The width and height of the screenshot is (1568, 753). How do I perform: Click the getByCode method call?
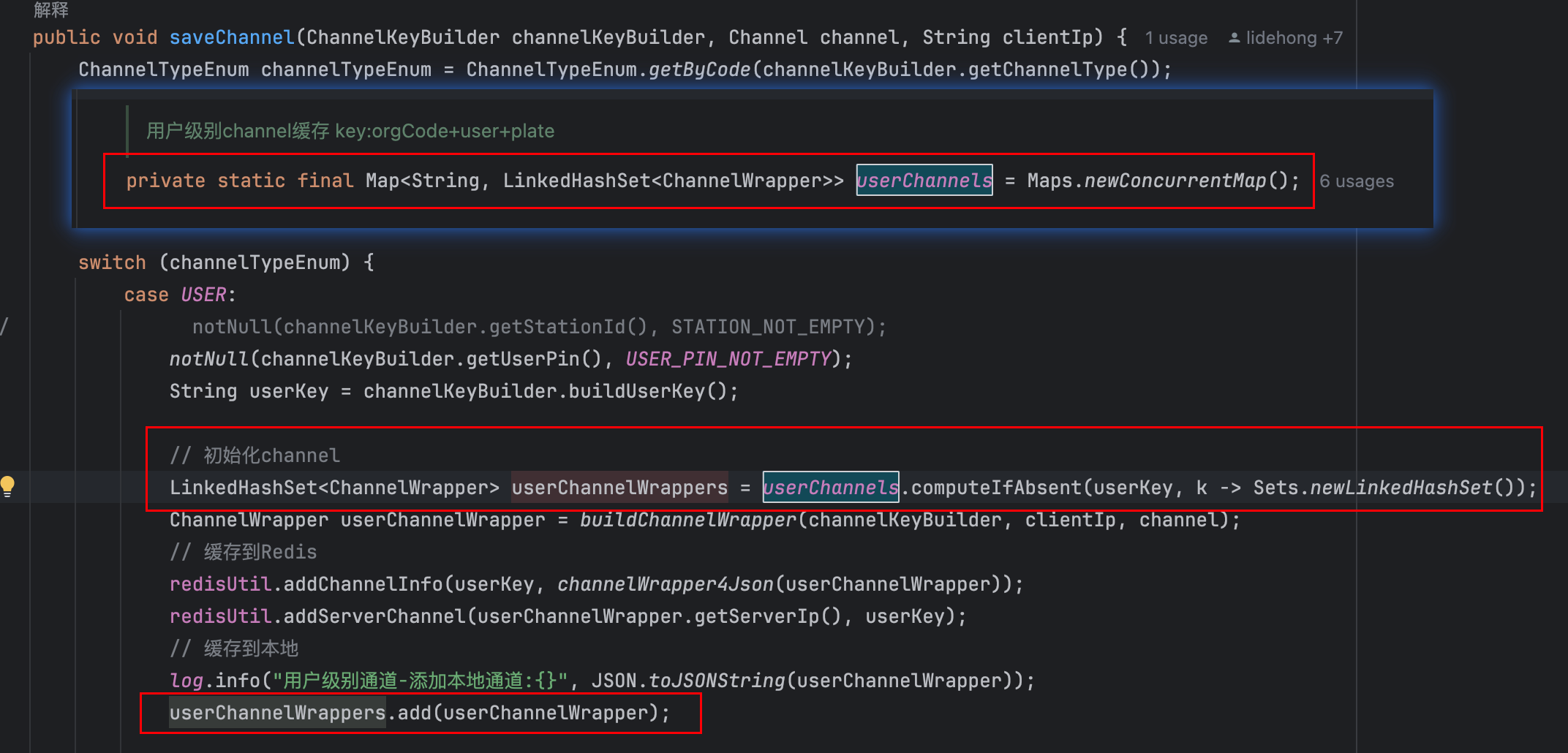[x=699, y=69]
